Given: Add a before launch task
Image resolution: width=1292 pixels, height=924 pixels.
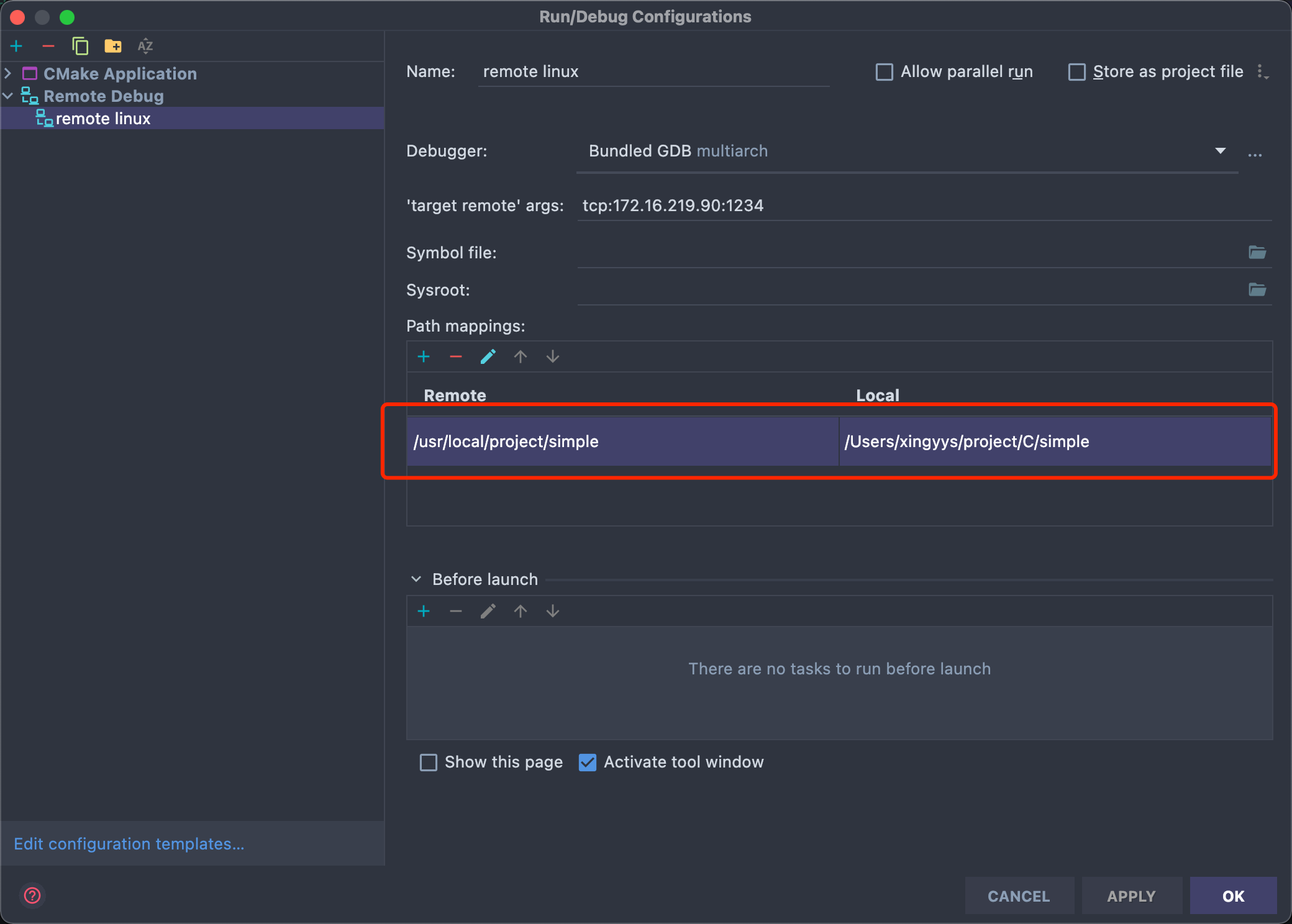Looking at the screenshot, I should (424, 611).
